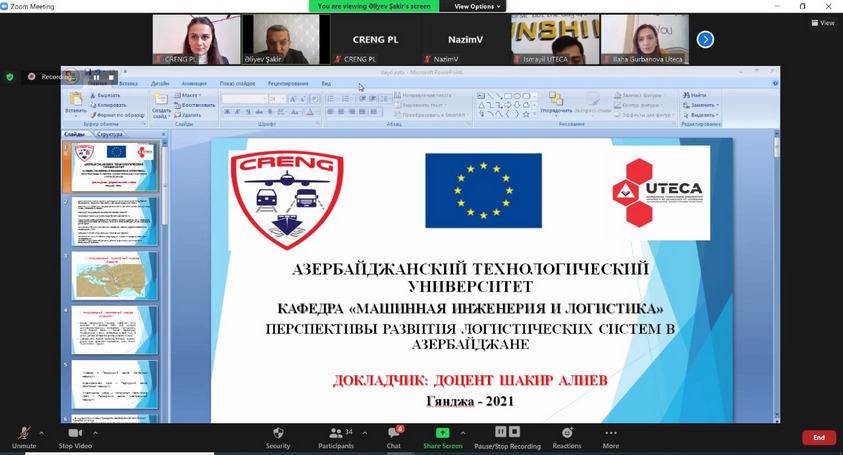
Task: Pause recording using top-left pause icon
Action: click(96, 76)
